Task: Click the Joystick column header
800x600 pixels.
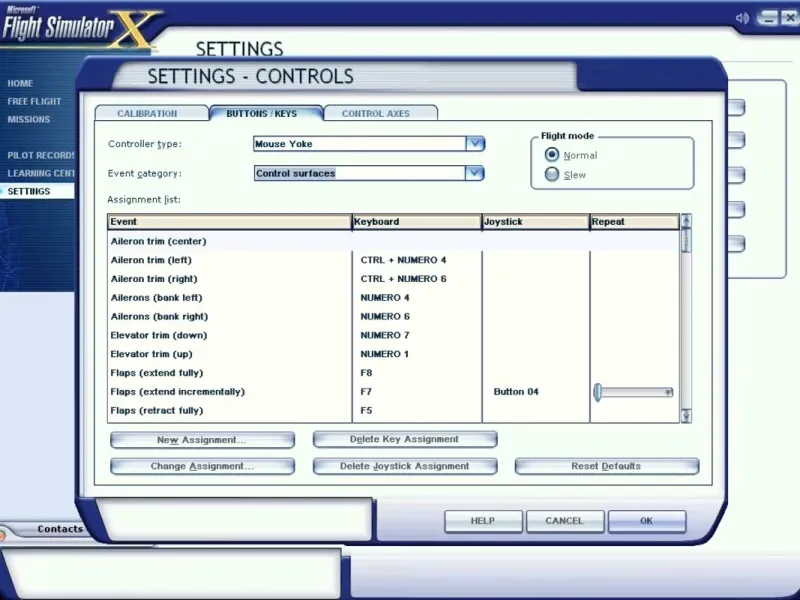Action: tap(536, 222)
